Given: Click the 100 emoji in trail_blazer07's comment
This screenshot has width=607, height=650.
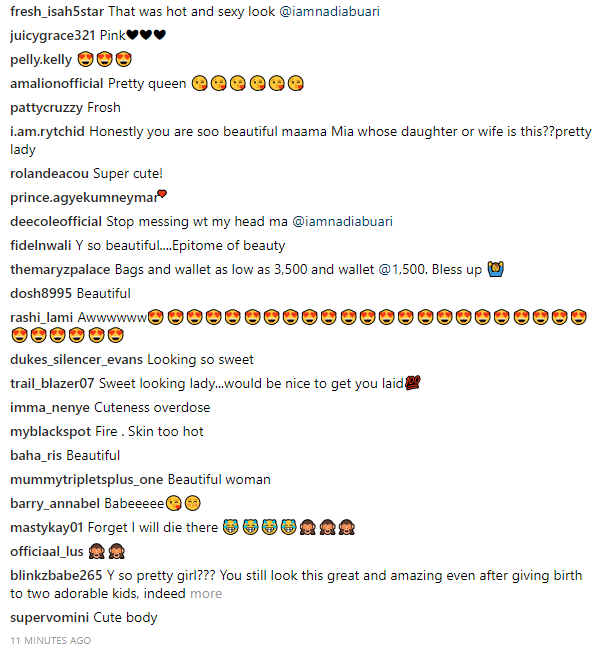Looking at the screenshot, I should [414, 384].
